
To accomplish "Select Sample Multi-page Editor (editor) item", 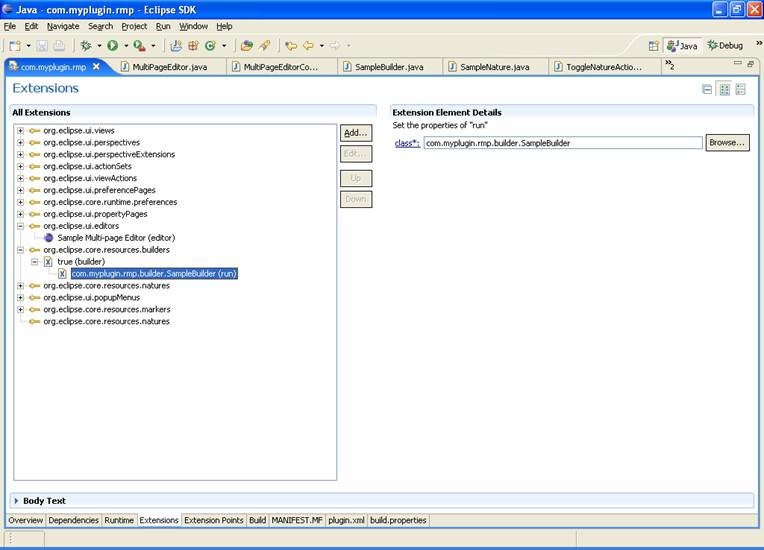I will 116,238.
